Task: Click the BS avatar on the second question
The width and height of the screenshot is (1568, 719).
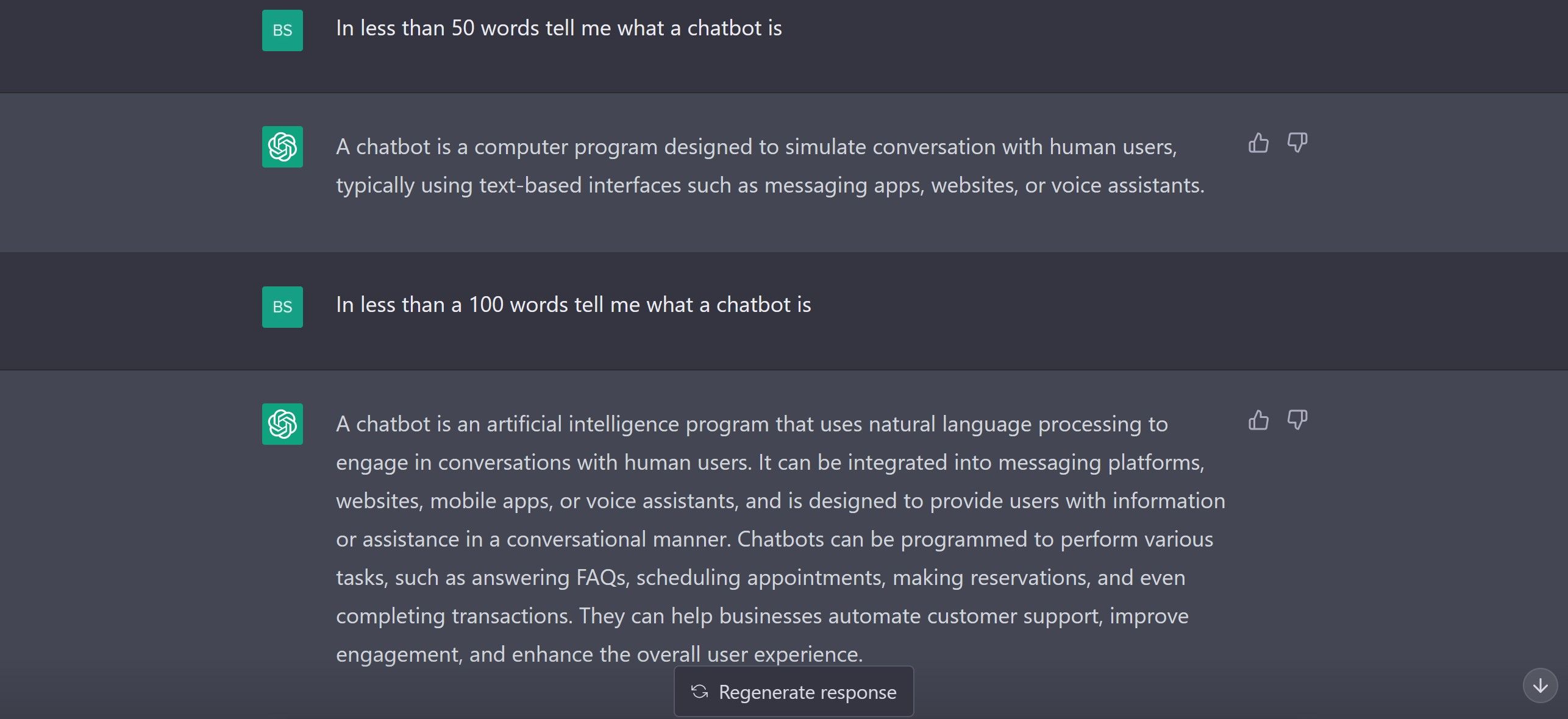Action: tap(282, 306)
